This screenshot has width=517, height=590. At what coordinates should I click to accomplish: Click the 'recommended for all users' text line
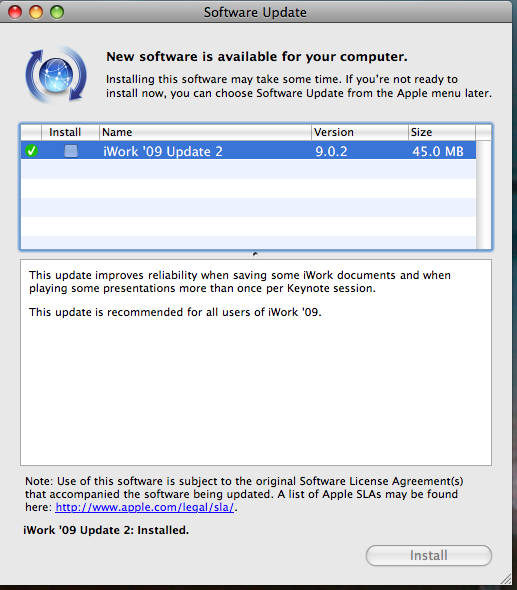pyautogui.click(x=175, y=312)
